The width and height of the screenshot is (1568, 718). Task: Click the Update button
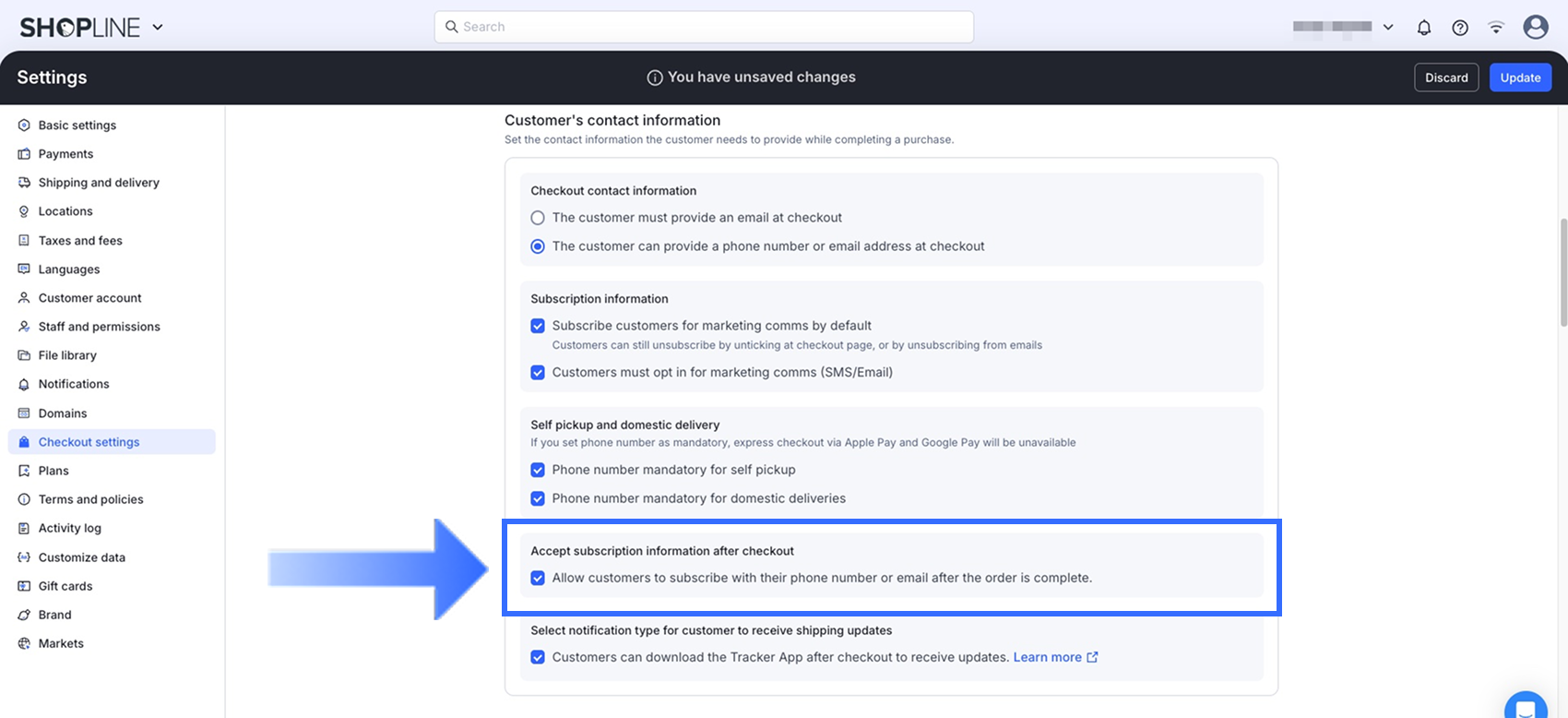pyautogui.click(x=1520, y=78)
